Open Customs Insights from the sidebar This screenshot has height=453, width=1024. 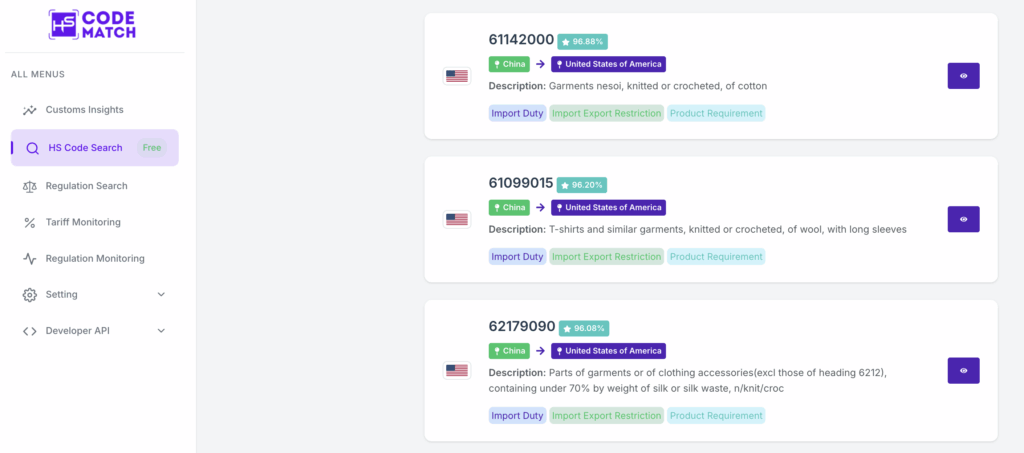pyautogui.click(x=84, y=110)
